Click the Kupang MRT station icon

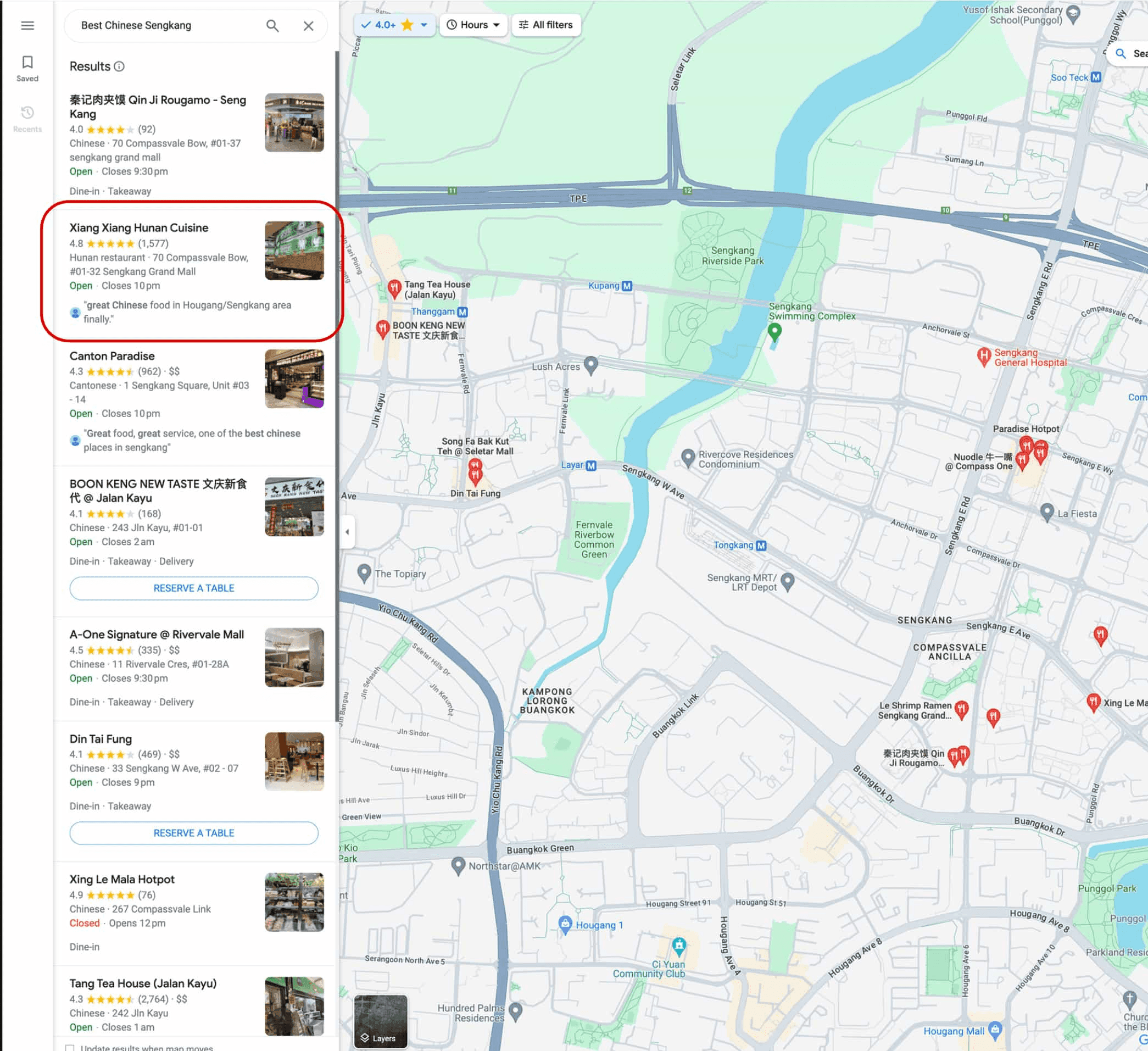(x=626, y=286)
